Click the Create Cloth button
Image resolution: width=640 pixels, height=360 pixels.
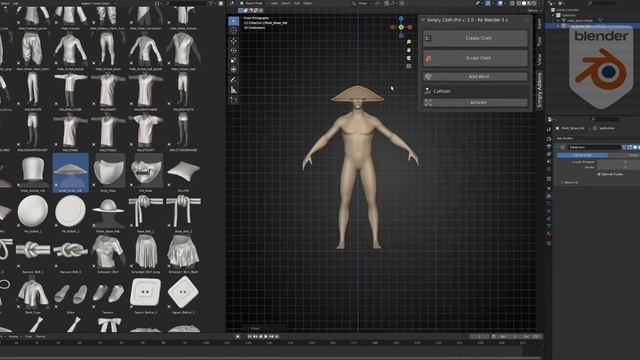pos(476,38)
